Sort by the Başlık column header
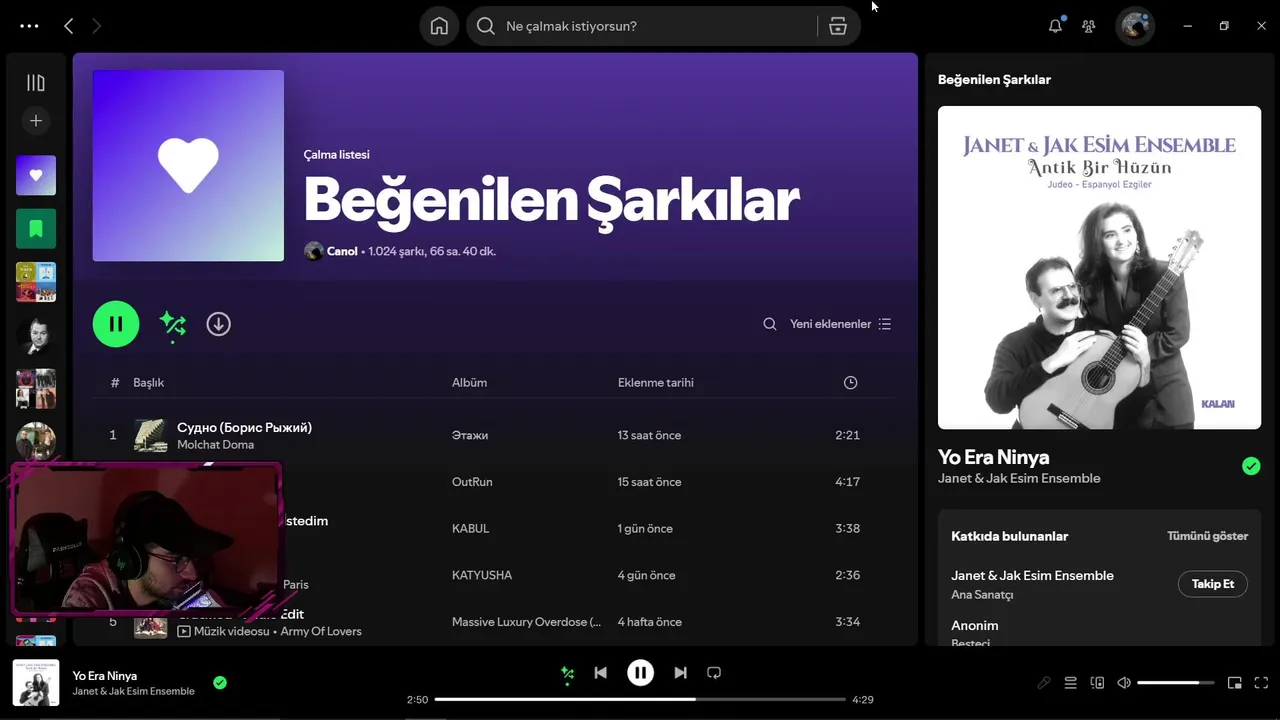1280x720 pixels. click(x=148, y=382)
